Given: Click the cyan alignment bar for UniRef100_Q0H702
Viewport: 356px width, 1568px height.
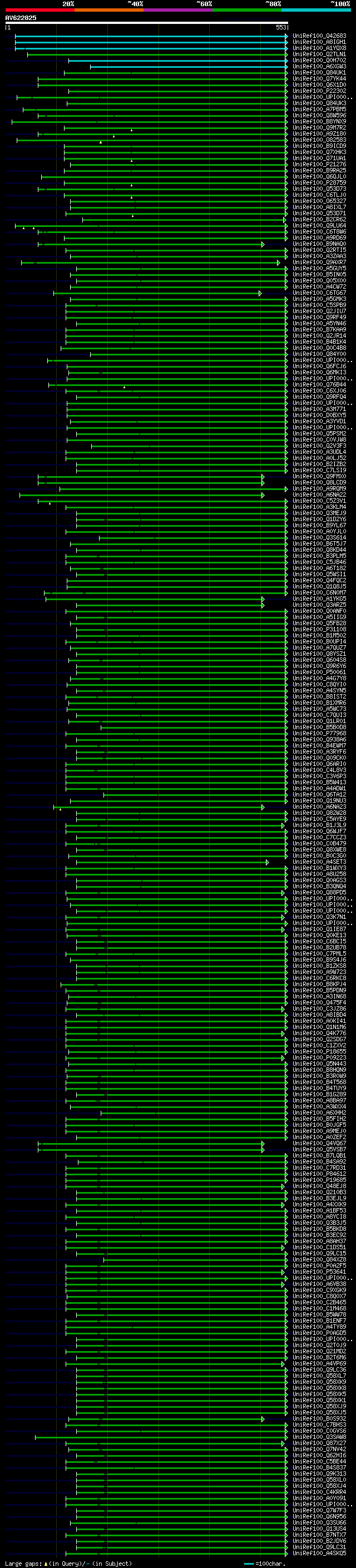Looking at the screenshot, I should 177,61.
